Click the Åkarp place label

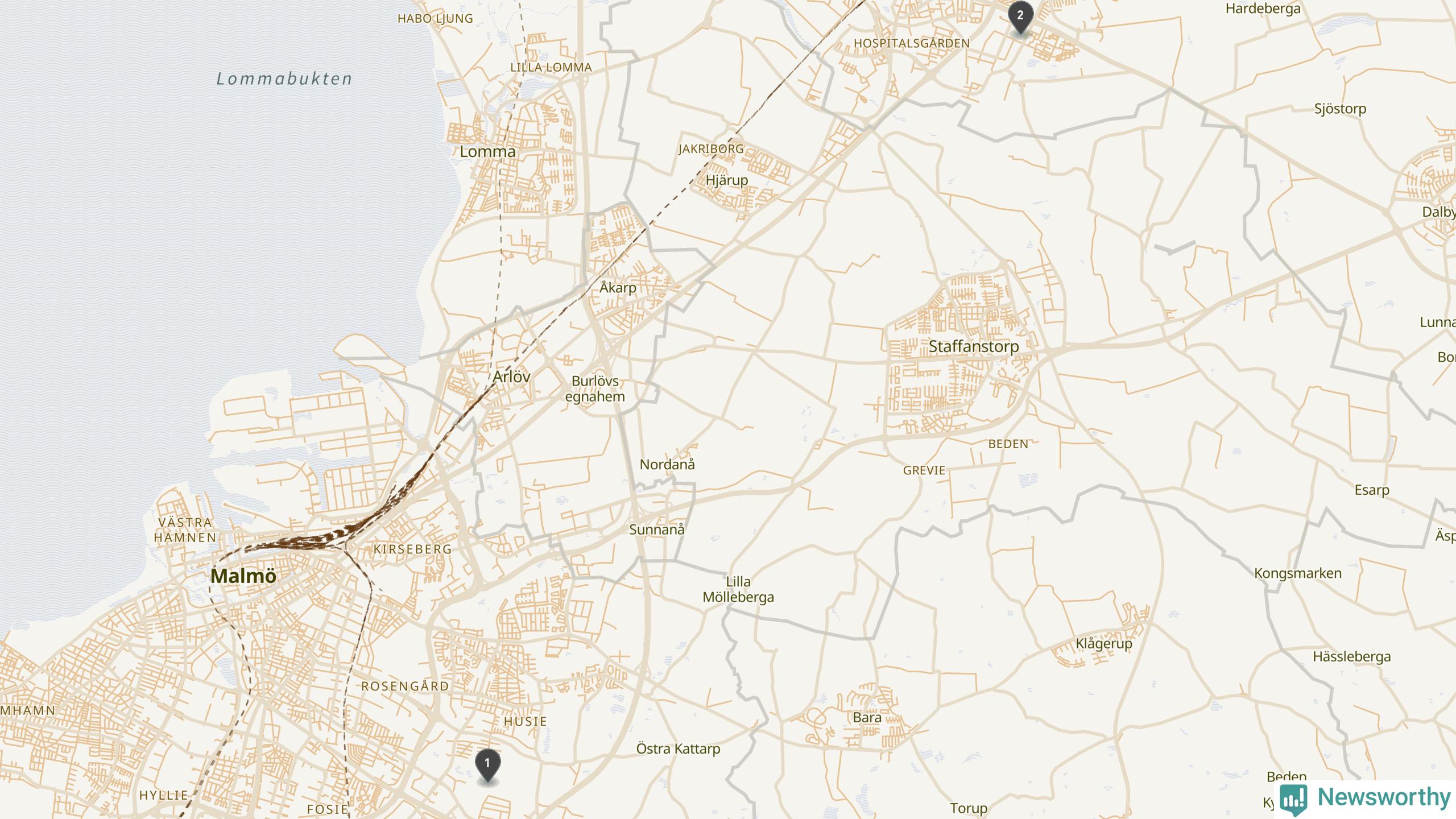pyautogui.click(x=618, y=287)
